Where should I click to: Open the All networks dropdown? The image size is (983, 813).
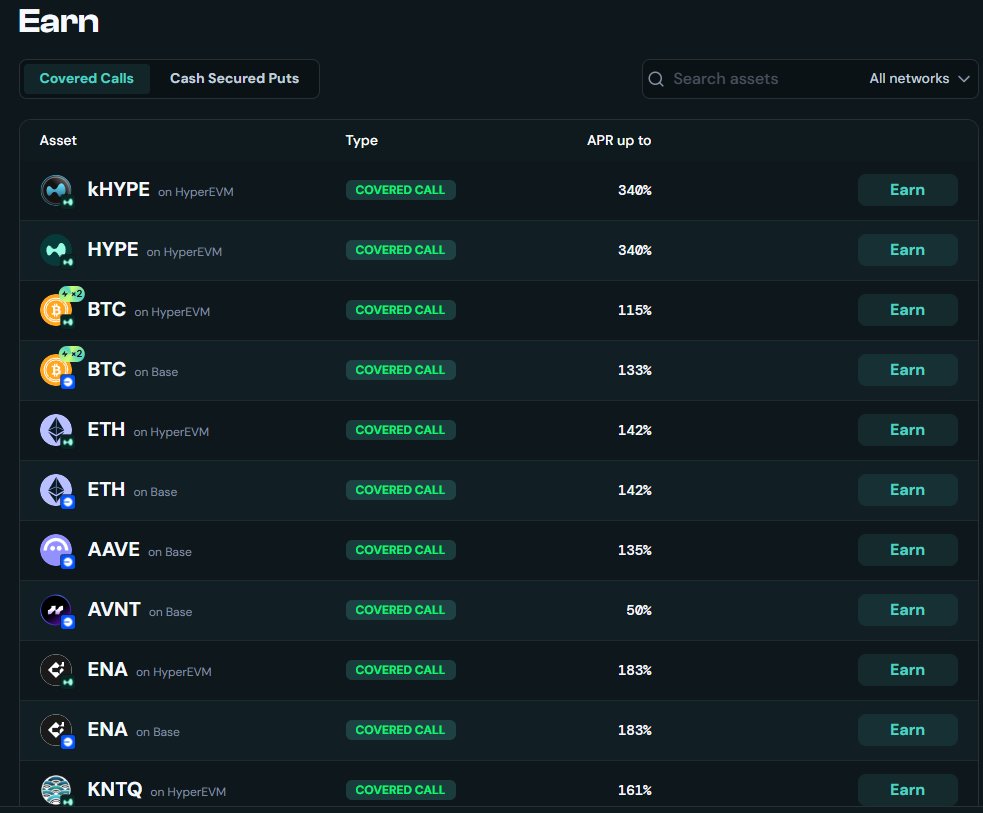(920, 78)
